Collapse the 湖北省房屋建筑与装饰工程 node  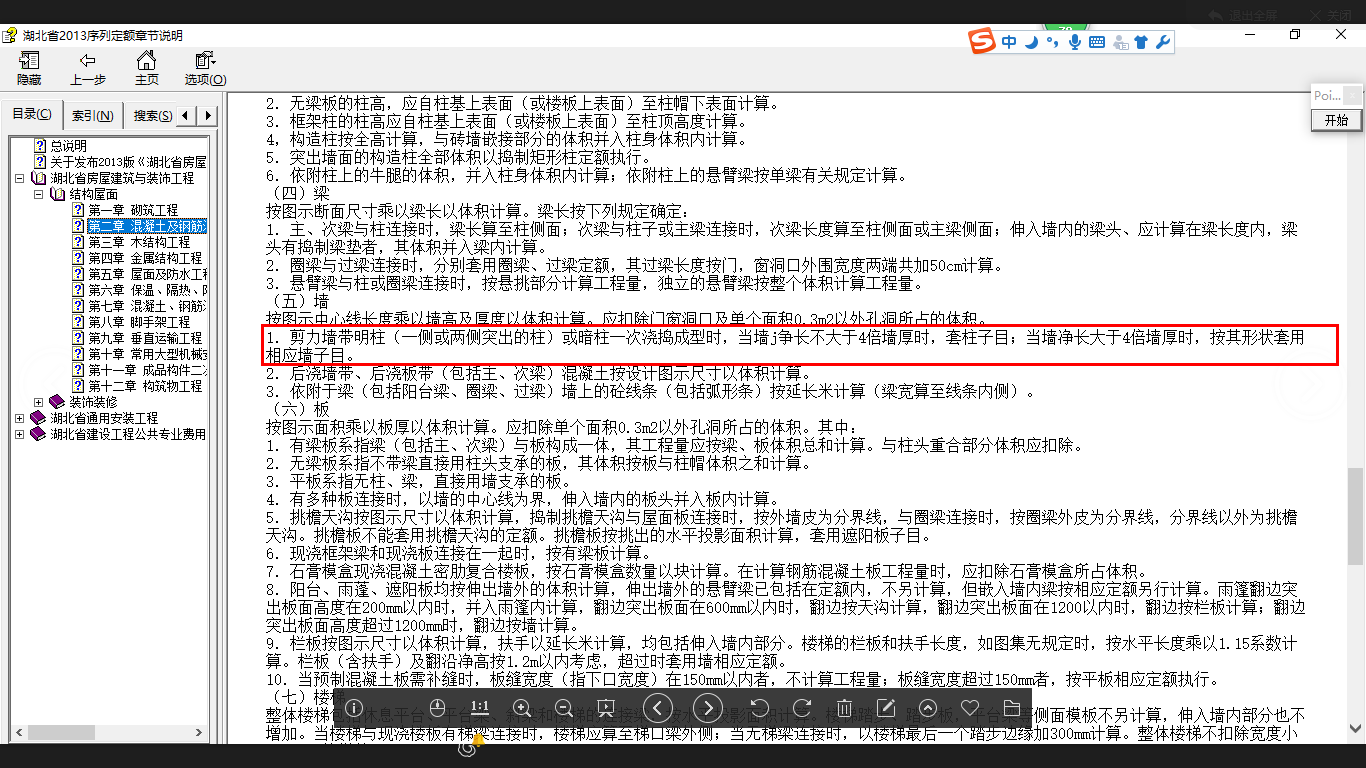(x=20, y=178)
